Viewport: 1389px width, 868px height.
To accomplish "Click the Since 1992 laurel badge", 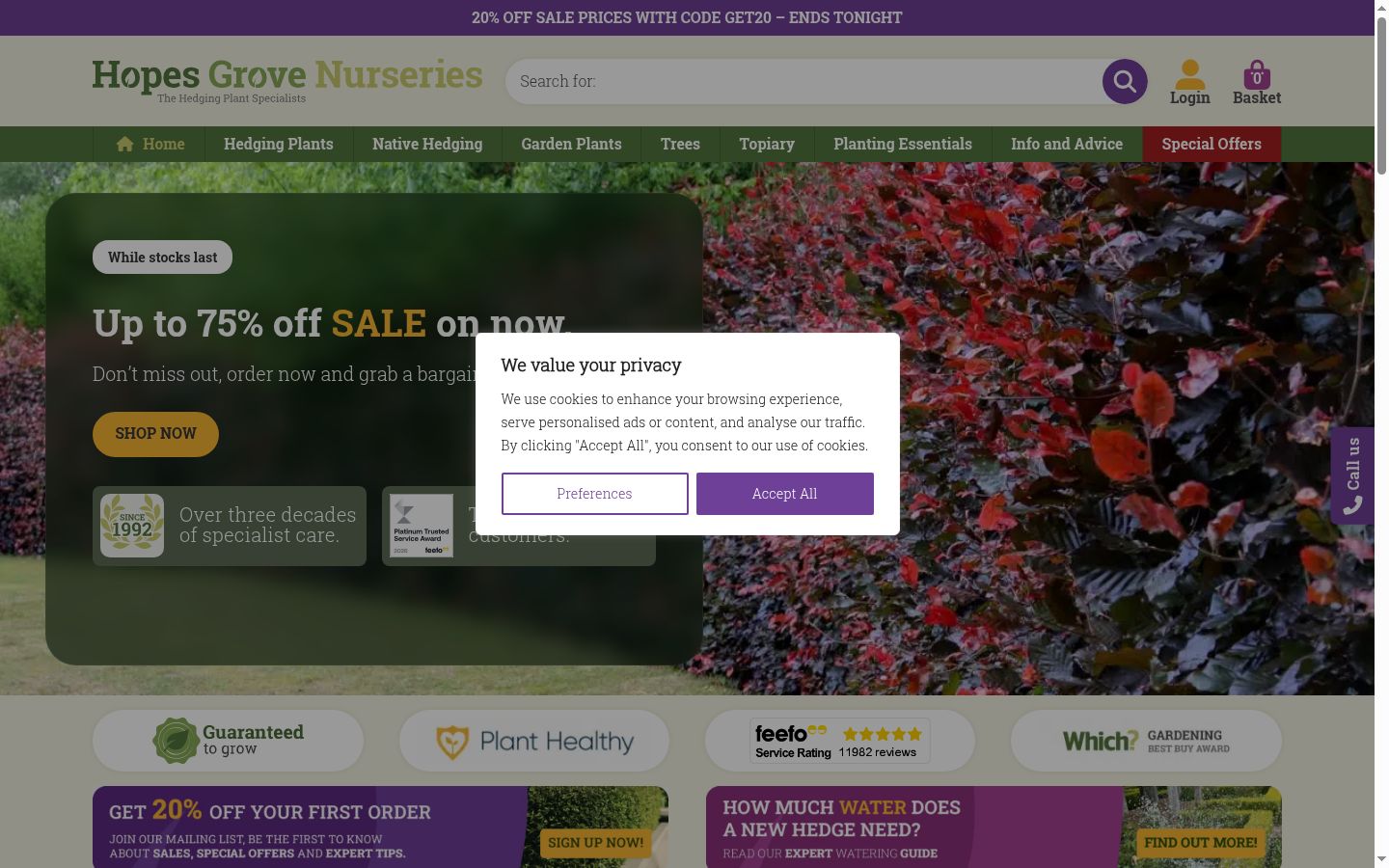I will (132, 526).
